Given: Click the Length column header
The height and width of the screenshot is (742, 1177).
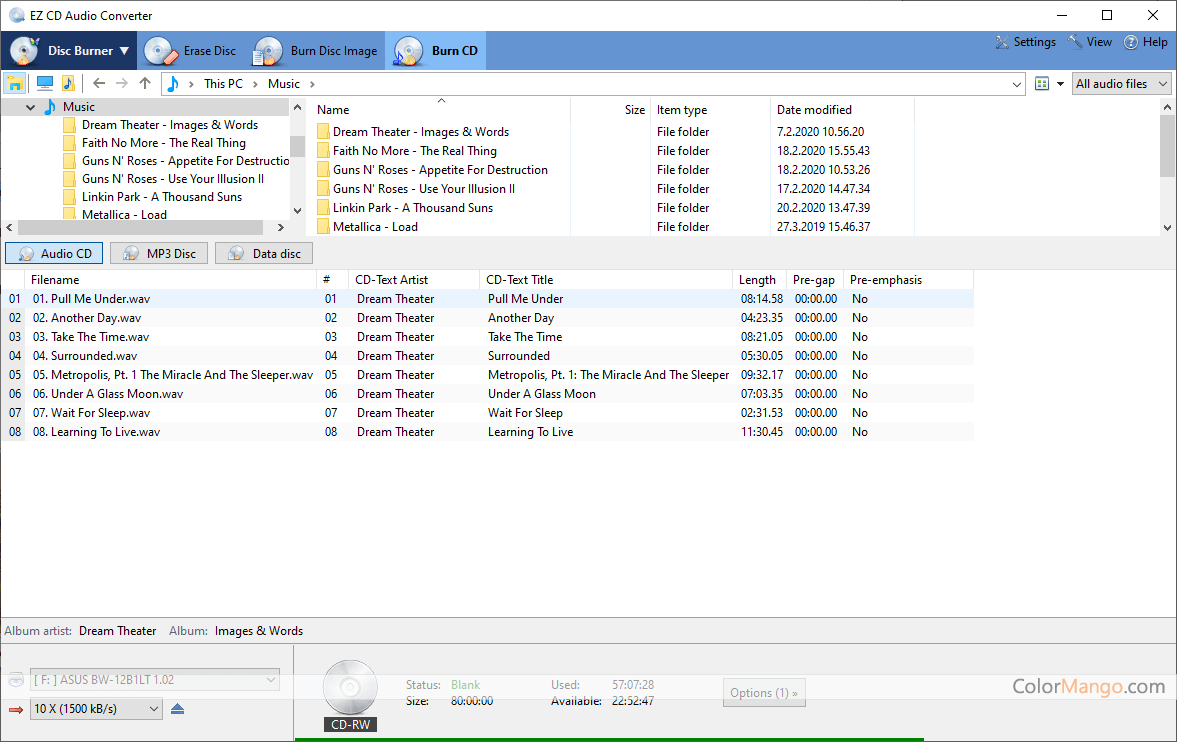Looking at the screenshot, I should pyautogui.click(x=757, y=279).
